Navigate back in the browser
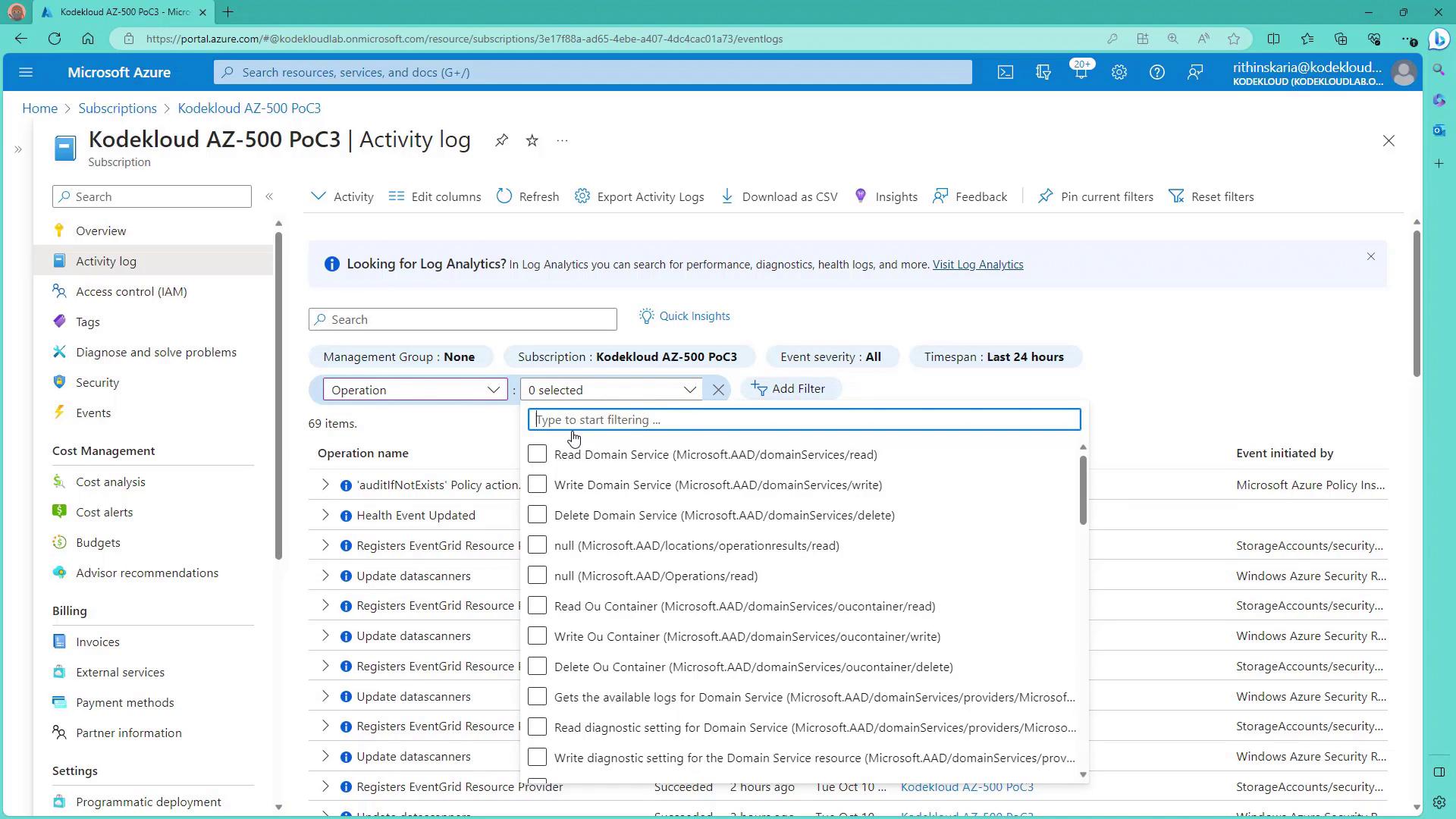 pyautogui.click(x=21, y=39)
